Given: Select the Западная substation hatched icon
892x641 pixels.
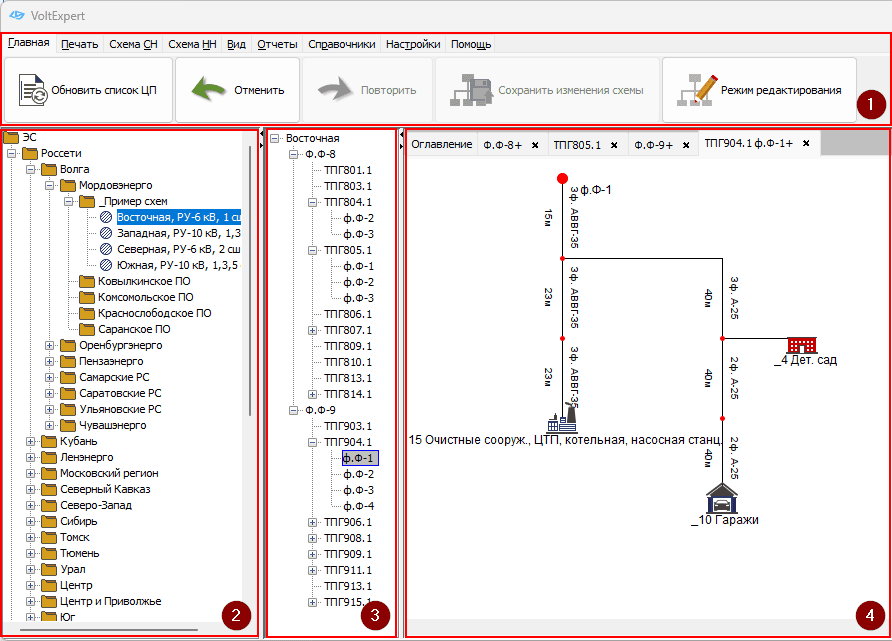Looking at the screenshot, I should (x=106, y=233).
